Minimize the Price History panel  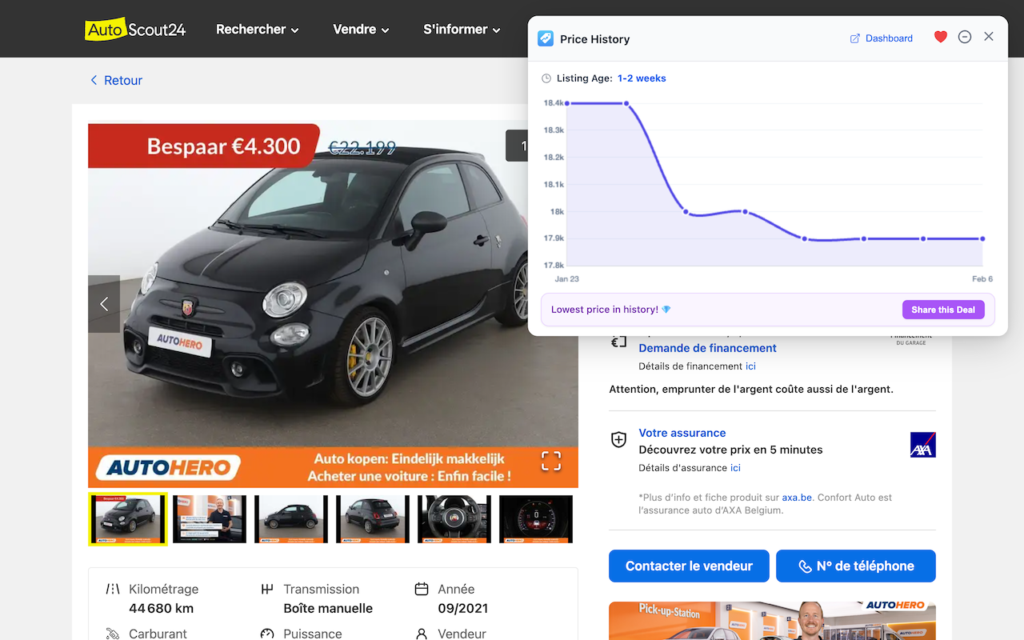964,37
